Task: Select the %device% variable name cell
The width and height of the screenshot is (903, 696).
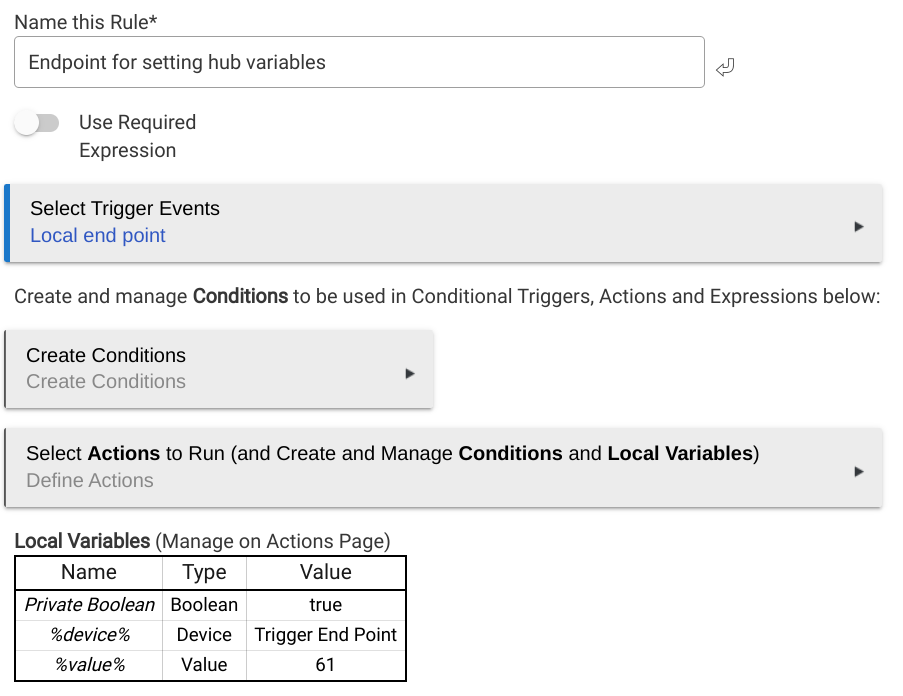Action: (89, 635)
